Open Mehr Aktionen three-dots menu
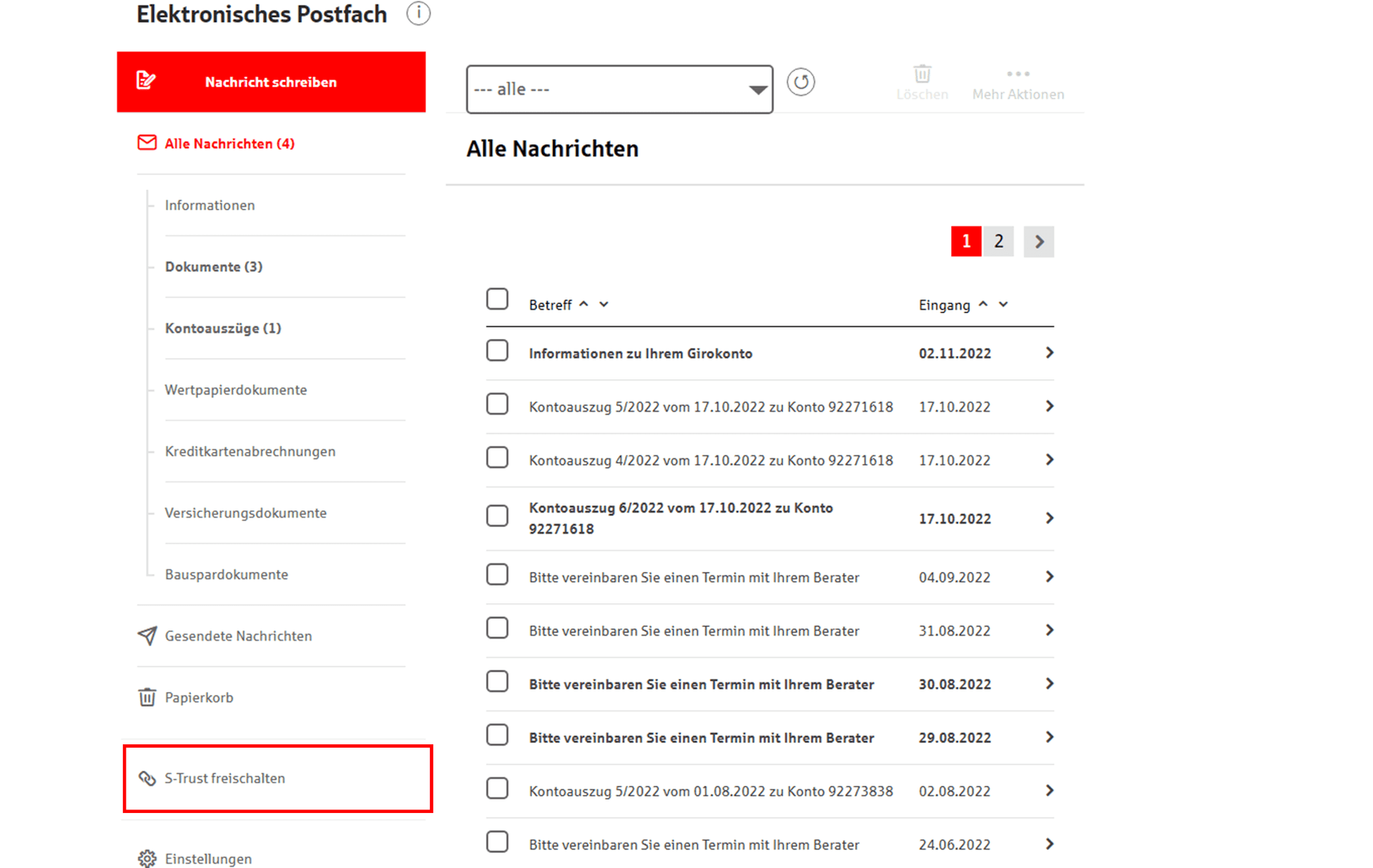The width and height of the screenshot is (1373, 868). tap(1018, 74)
